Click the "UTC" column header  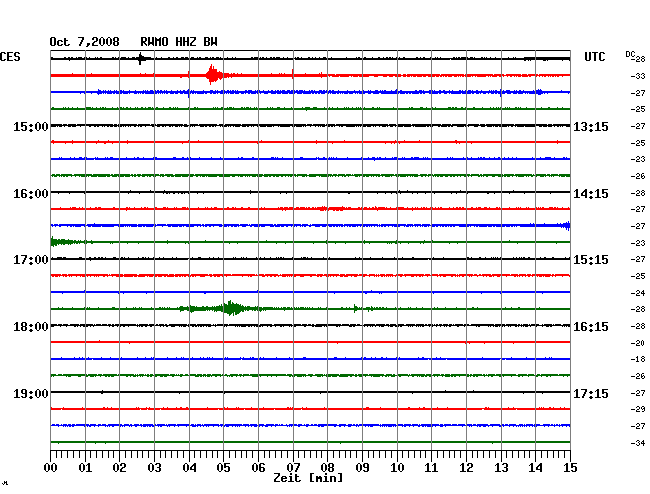tap(594, 57)
